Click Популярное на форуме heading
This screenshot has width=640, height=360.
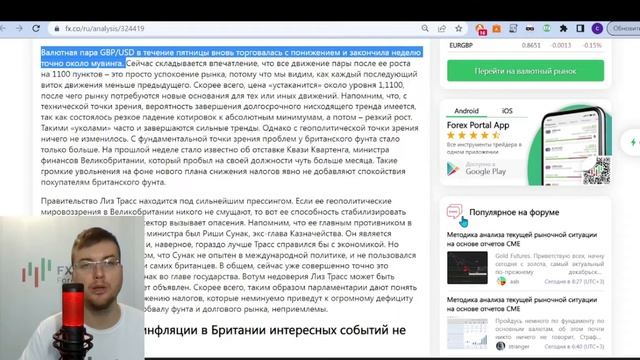[x=514, y=212]
